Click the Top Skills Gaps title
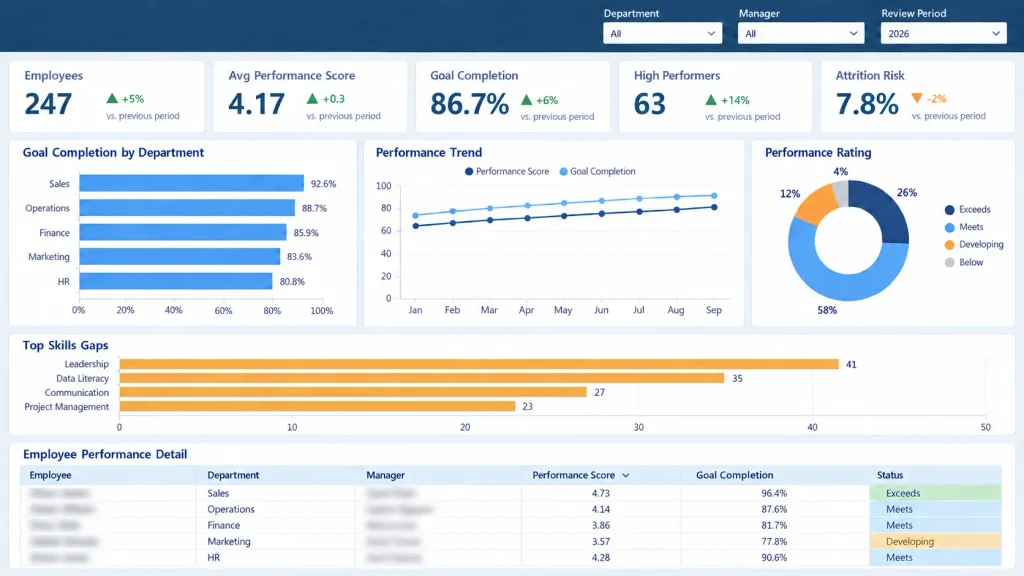The width and height of the screenshot is (1024, 576). [x=65, y=345]
